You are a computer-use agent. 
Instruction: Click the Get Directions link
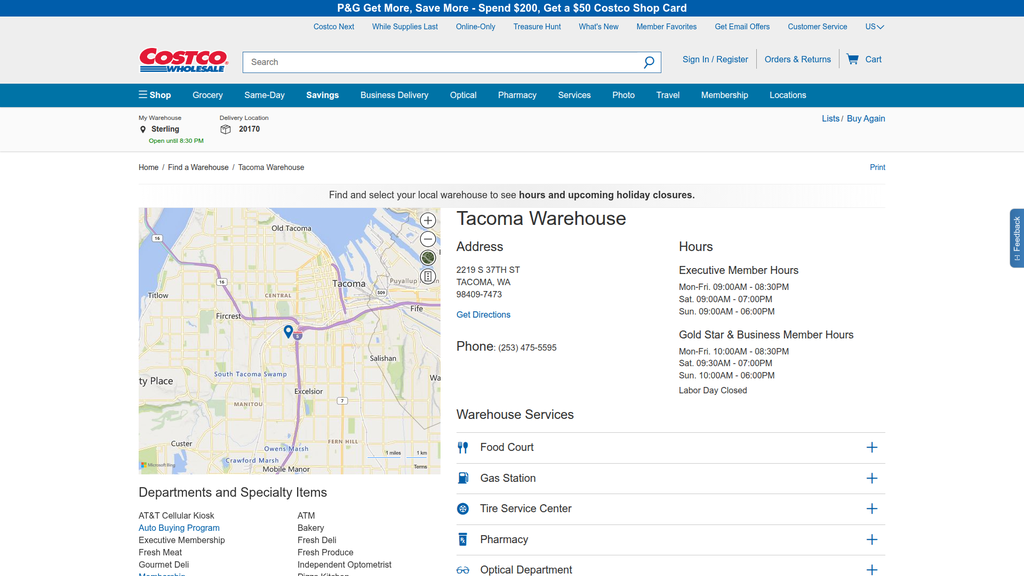483,314
